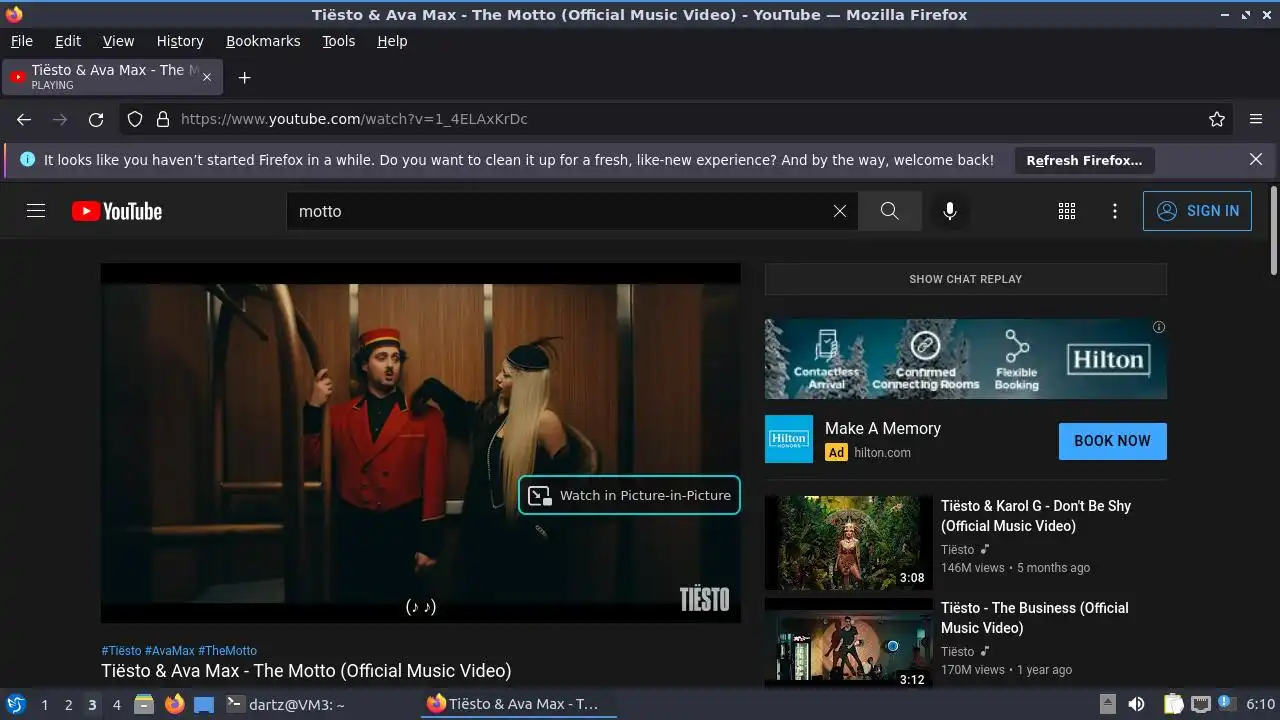The width and height of the screenshot is (1280, 720).
Task: Open the hilton.com ad link
Action: [882, 453]
